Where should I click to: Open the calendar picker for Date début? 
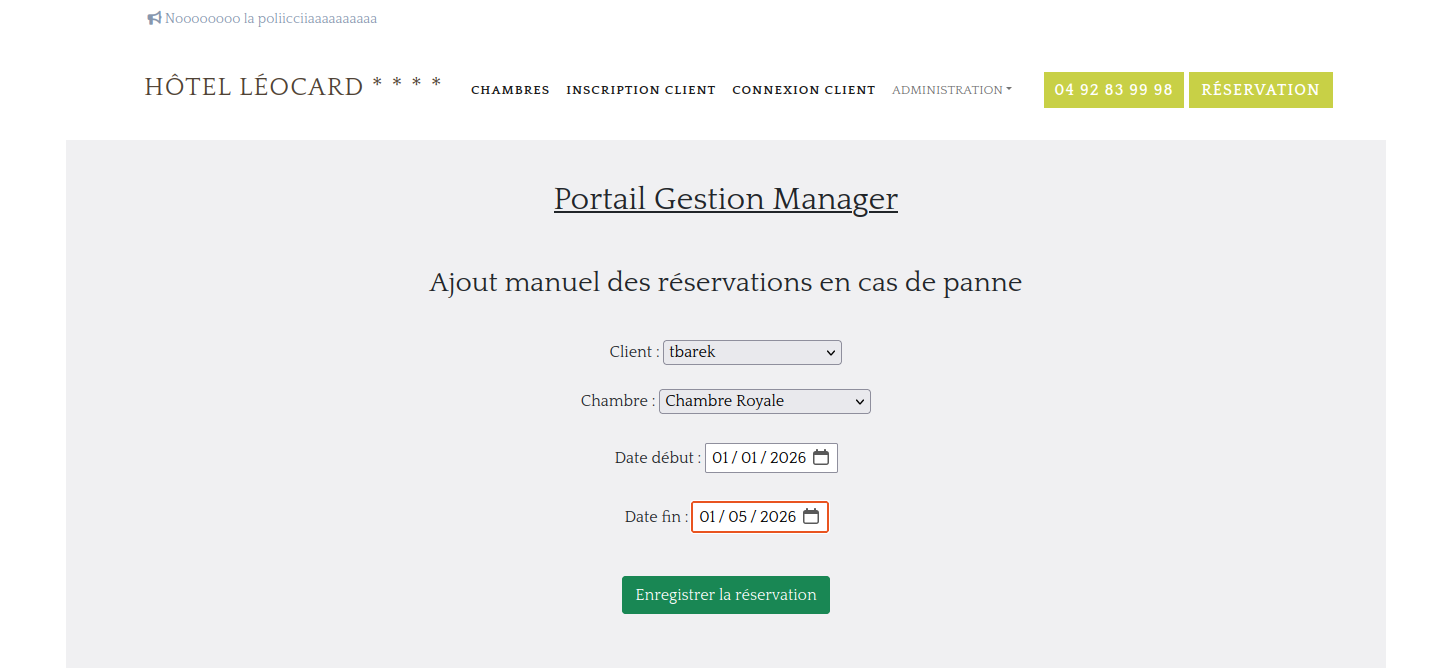[x=821, y=458]
